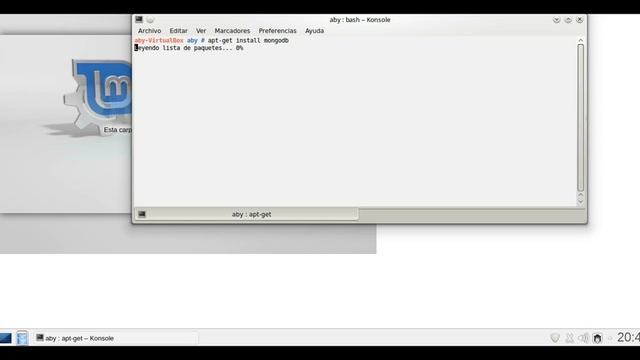Click the 'aby : bash – Konsole' window title
The image size is (640, 360).
pos(360,20)
